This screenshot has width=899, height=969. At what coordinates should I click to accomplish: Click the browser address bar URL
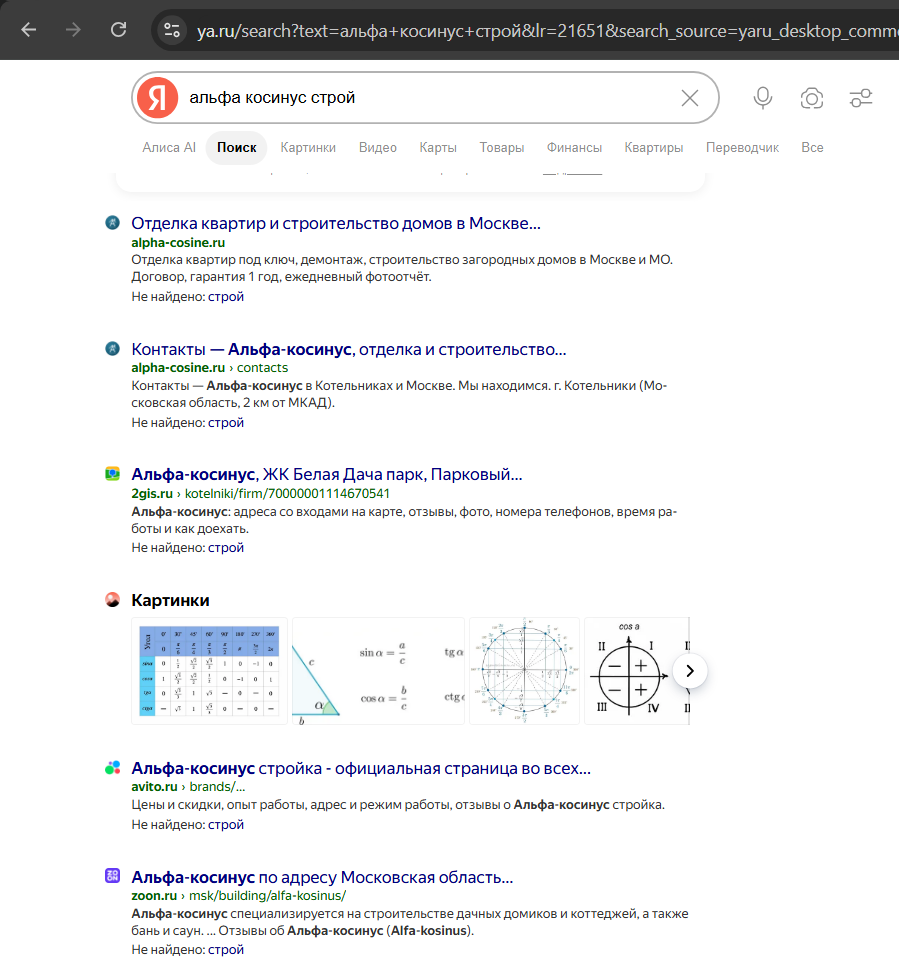(547, 30)
